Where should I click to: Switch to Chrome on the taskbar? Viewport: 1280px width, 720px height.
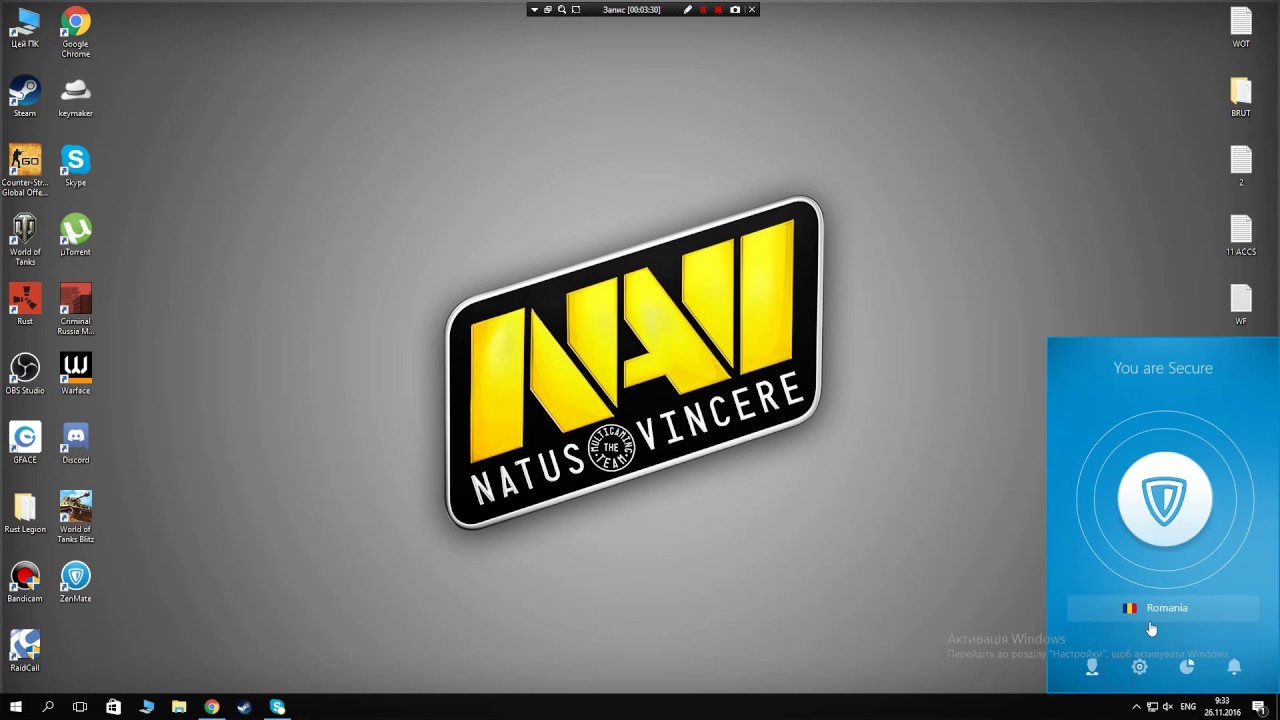pos(212,707)
